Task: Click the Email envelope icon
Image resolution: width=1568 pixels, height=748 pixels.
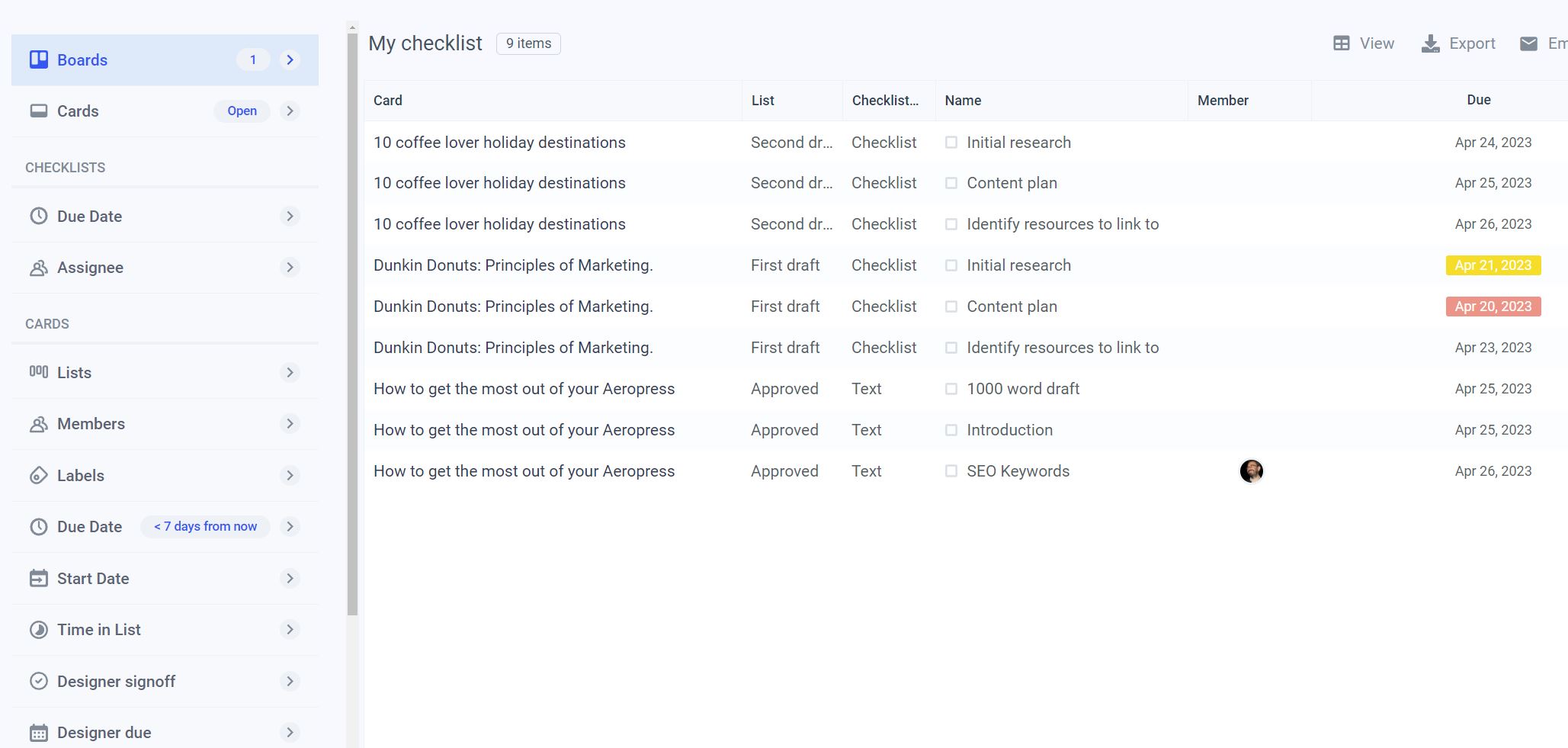Action: tap(1528, 43)
